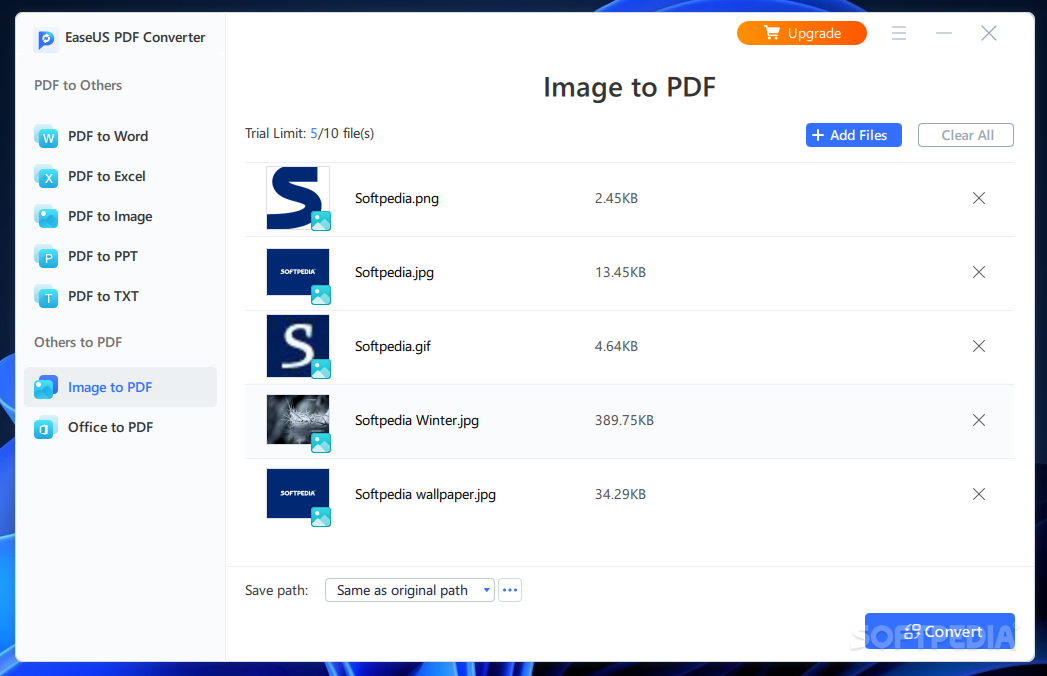Click the EaseUS PDF Converter logo icon
Screen dimensions: 1047x676
45,39
